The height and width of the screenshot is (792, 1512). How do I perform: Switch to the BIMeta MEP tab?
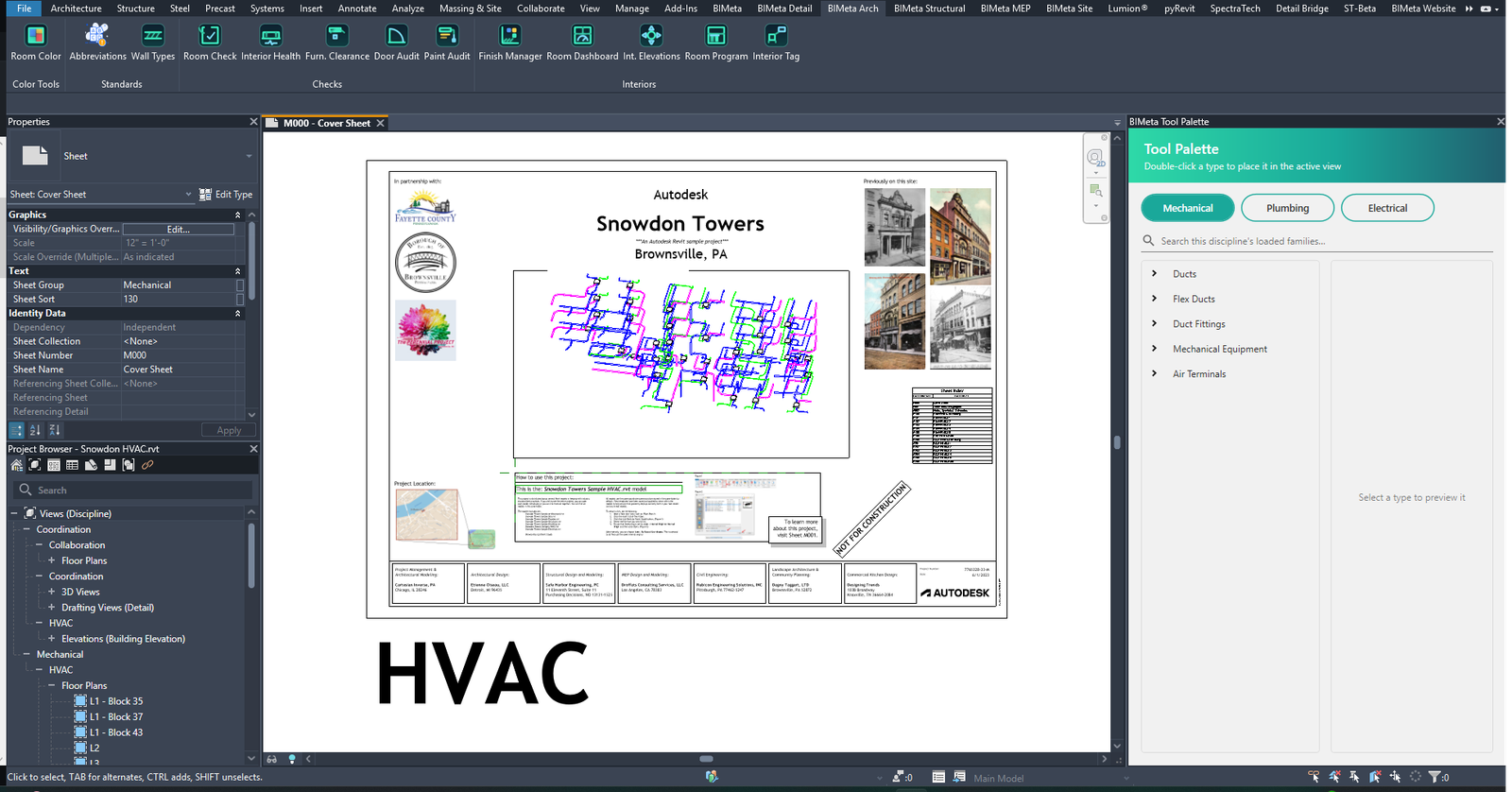[x=1005, y=9]
